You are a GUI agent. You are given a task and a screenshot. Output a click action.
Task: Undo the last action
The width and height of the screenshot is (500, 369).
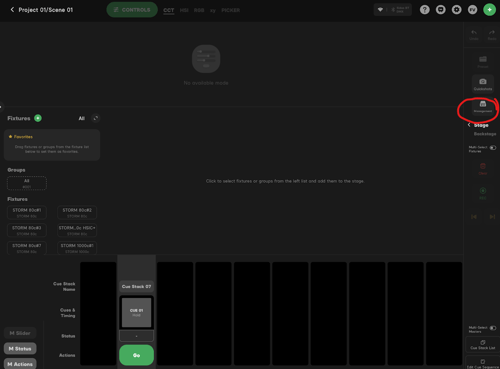(474, 35)
